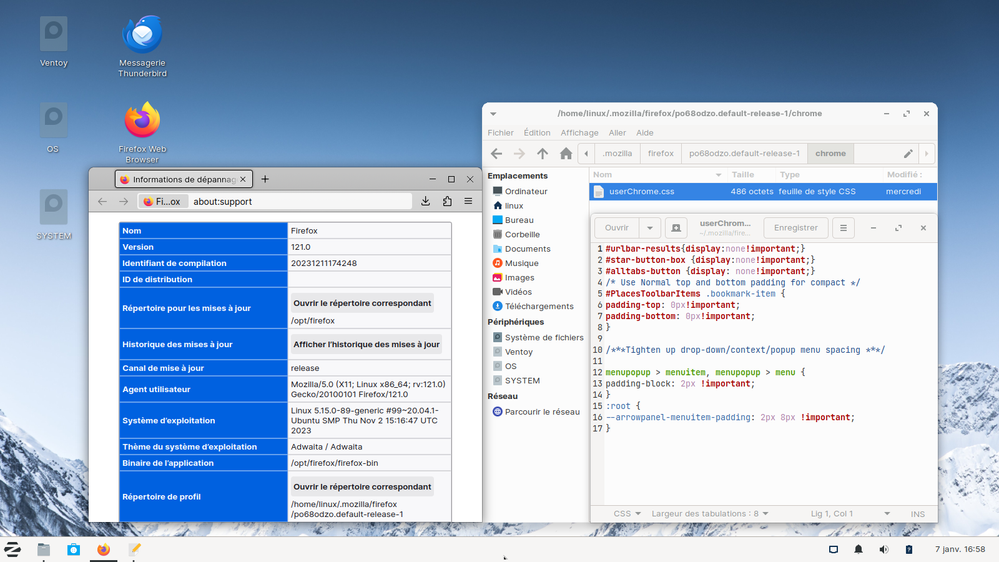Click Firefox forward arrow button
Viewport: 999px width, 562px height.
[124, 201]
